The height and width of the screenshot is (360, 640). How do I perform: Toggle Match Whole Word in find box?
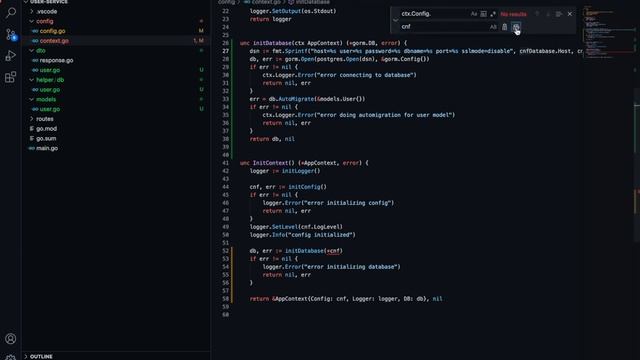(x=483, y=14)
